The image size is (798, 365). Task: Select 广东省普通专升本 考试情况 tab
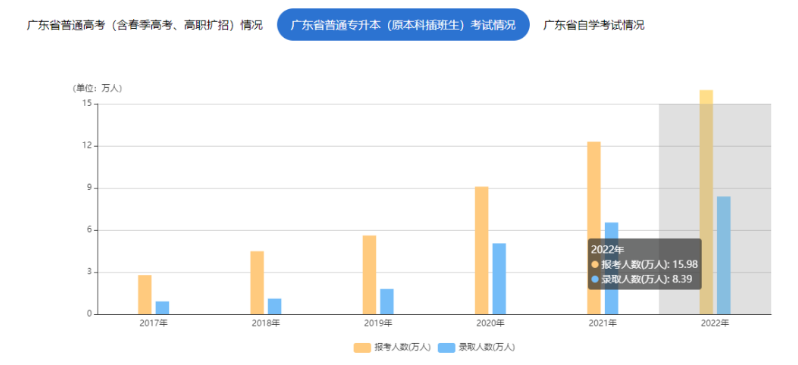click(x=403, y=24)
